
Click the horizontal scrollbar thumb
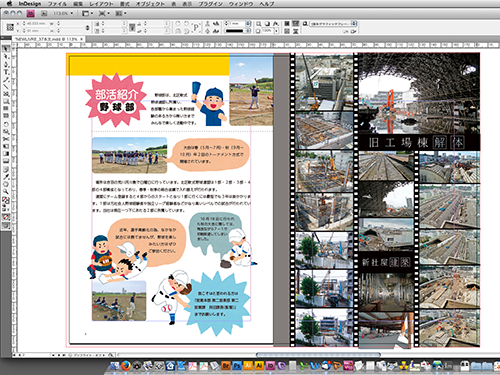318,355
